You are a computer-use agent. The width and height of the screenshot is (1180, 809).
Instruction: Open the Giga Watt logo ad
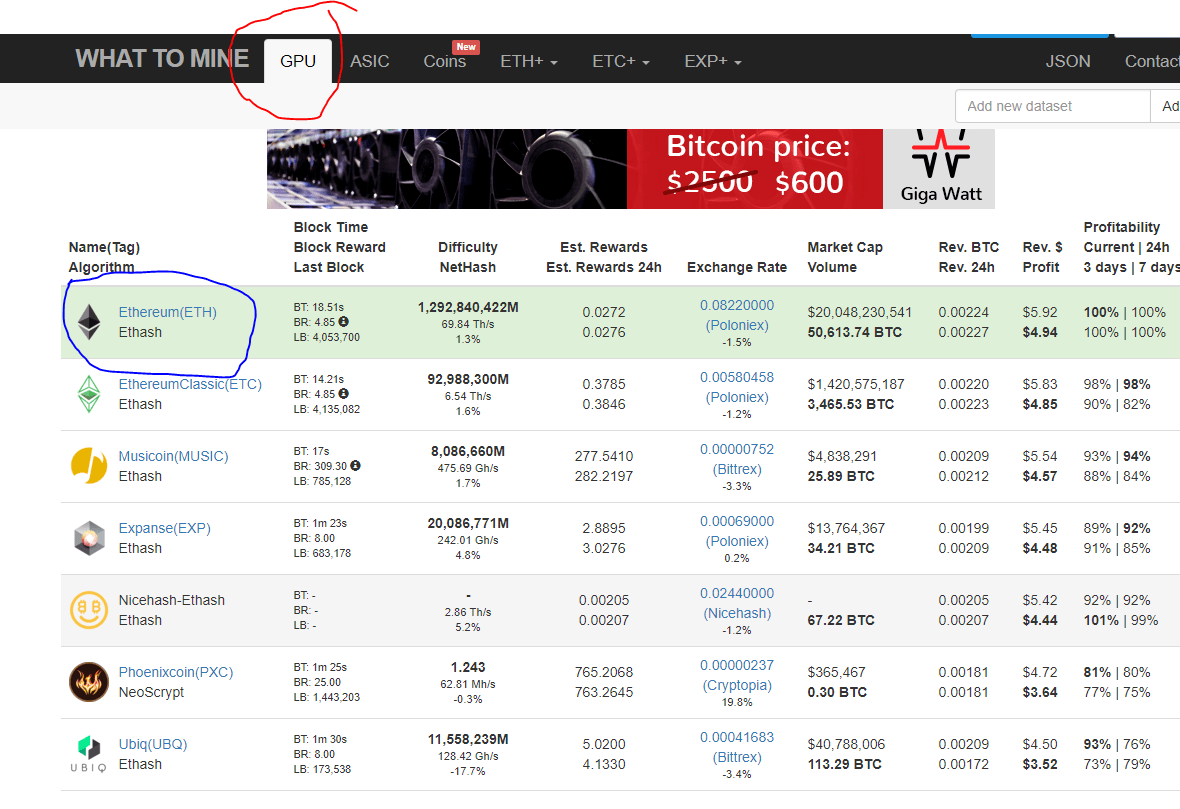coord(939,169)
